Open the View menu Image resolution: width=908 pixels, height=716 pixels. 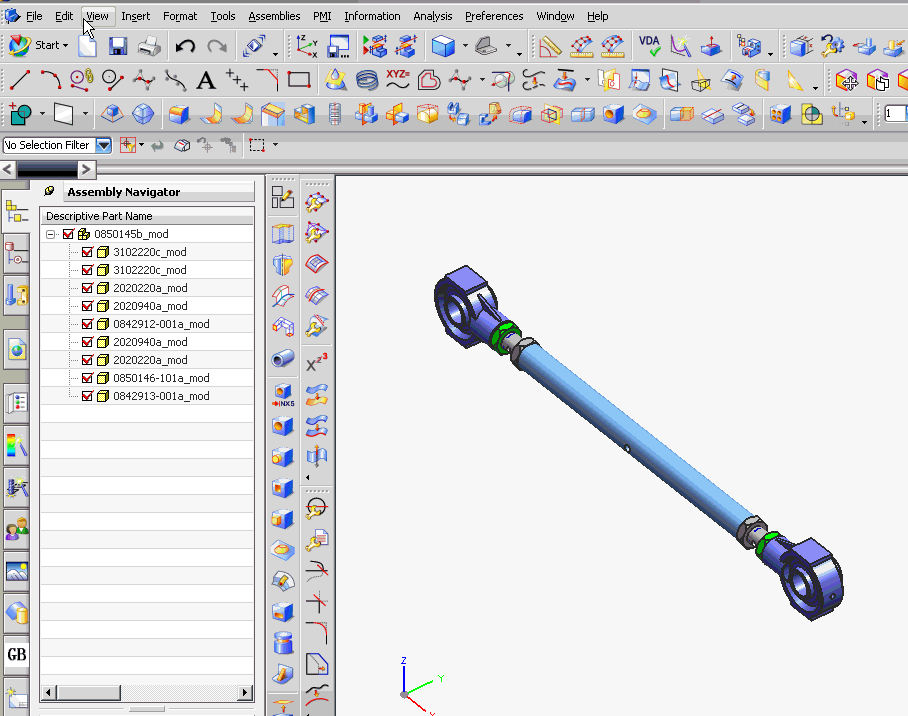[x=97, y=16]
